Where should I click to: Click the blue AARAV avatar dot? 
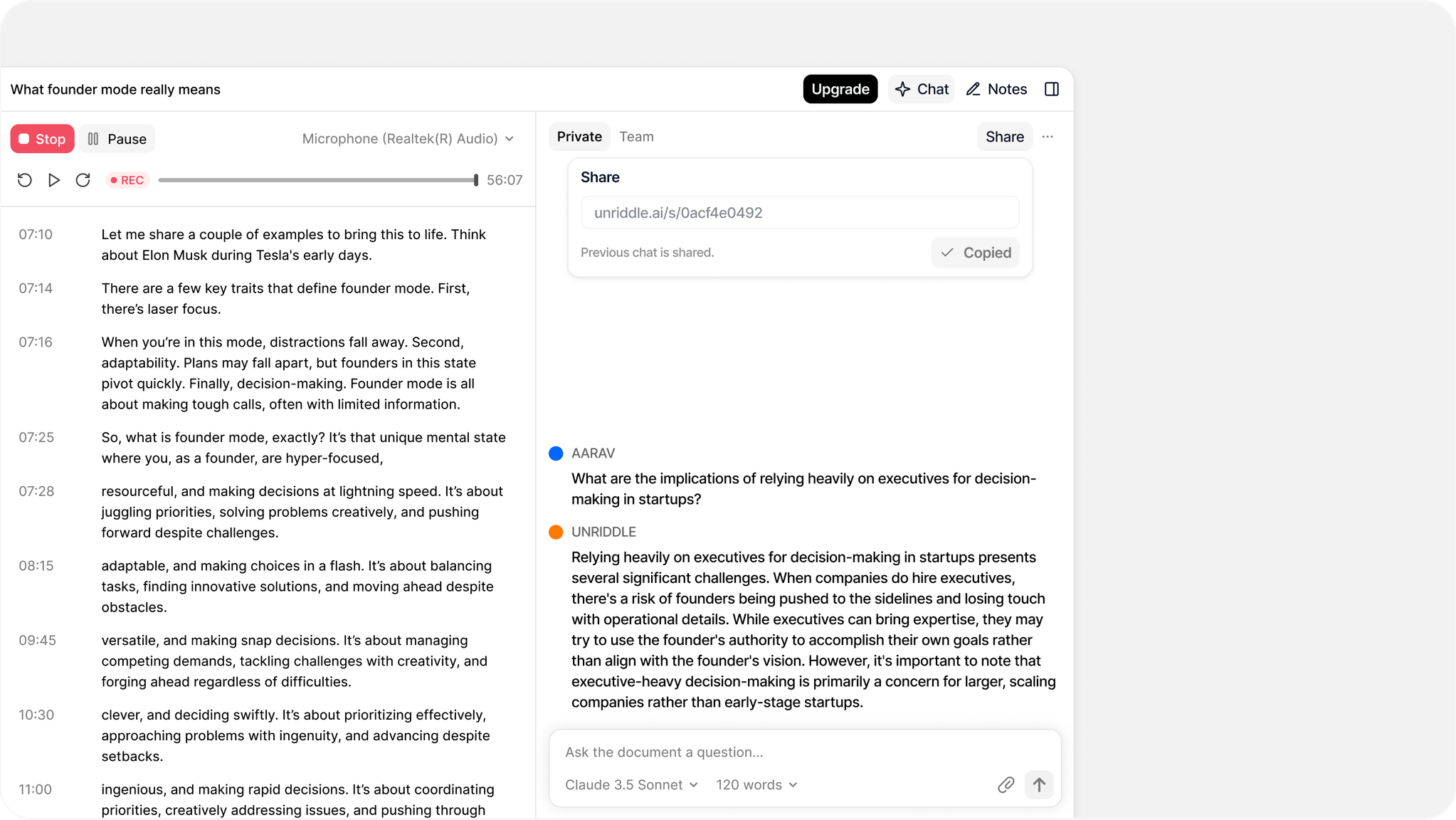pyautogui.click(x=556, y=453)
